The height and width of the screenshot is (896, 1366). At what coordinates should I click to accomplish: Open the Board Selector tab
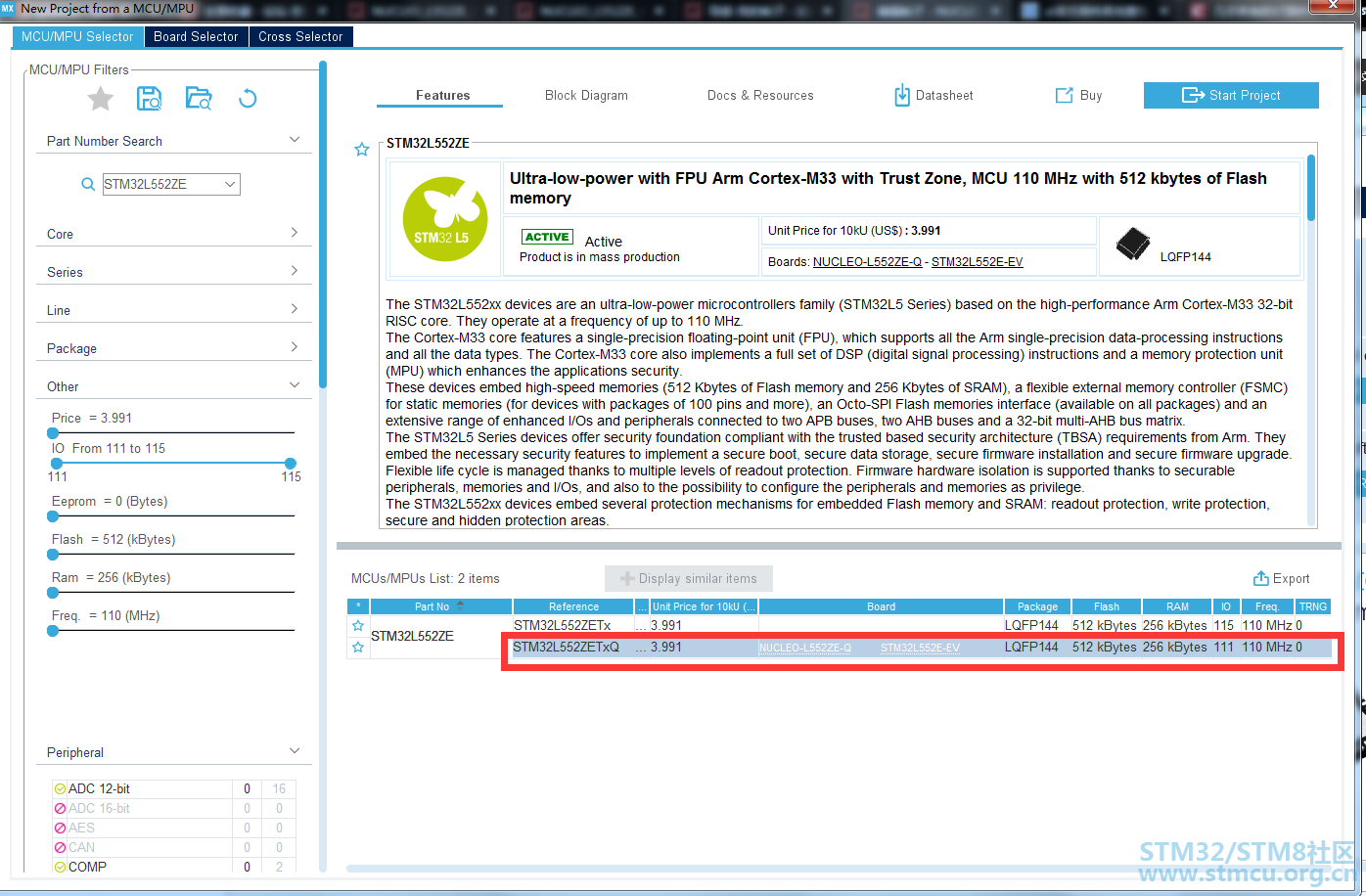point(196,36)
